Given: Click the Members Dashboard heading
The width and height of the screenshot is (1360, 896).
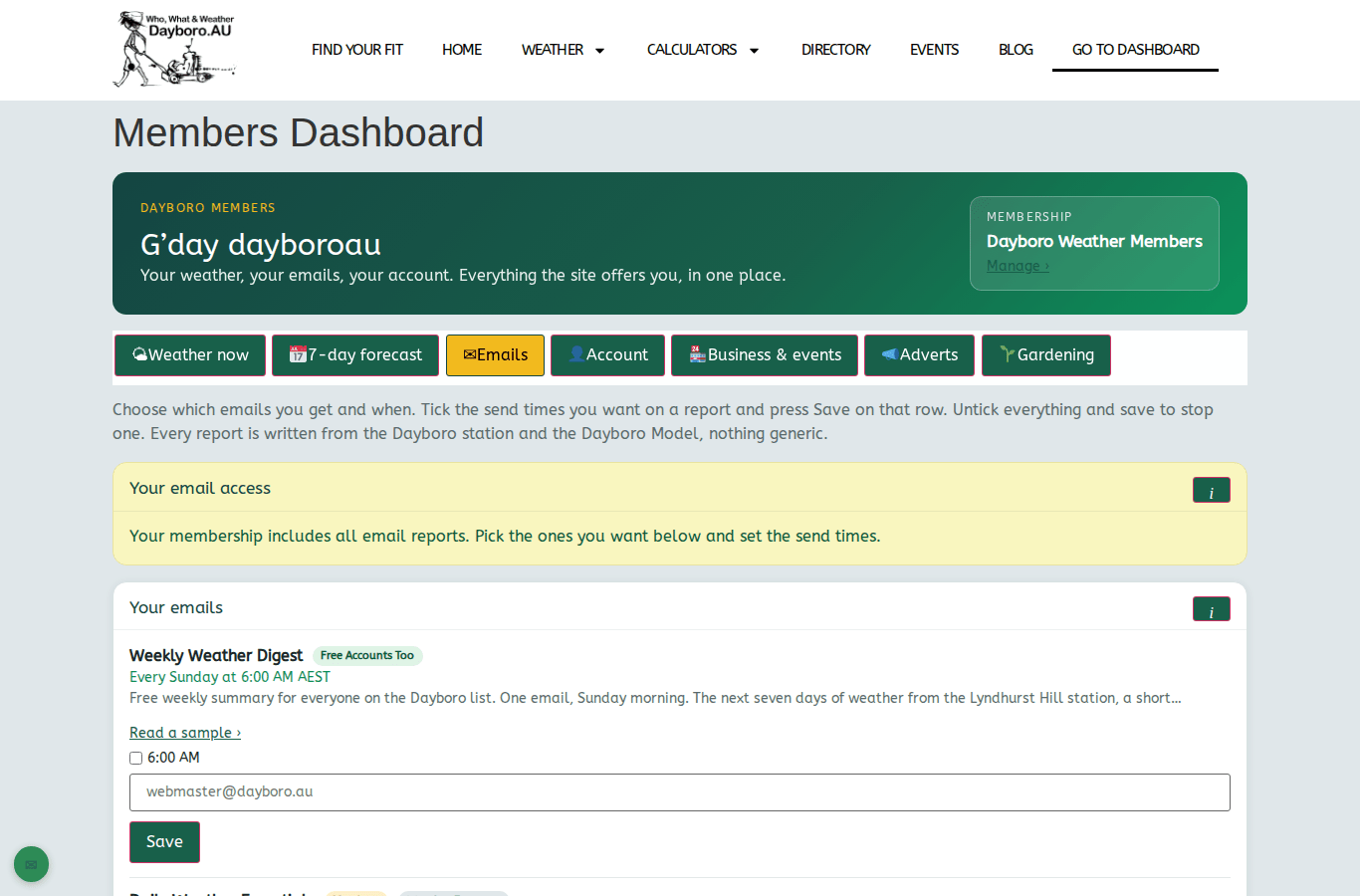Looking at the screenshot, I should 299,132.
